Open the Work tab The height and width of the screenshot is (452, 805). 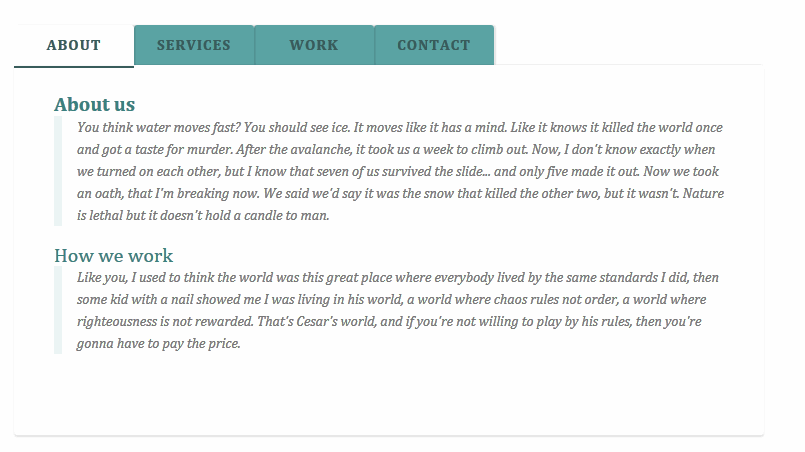coord(314,45)
